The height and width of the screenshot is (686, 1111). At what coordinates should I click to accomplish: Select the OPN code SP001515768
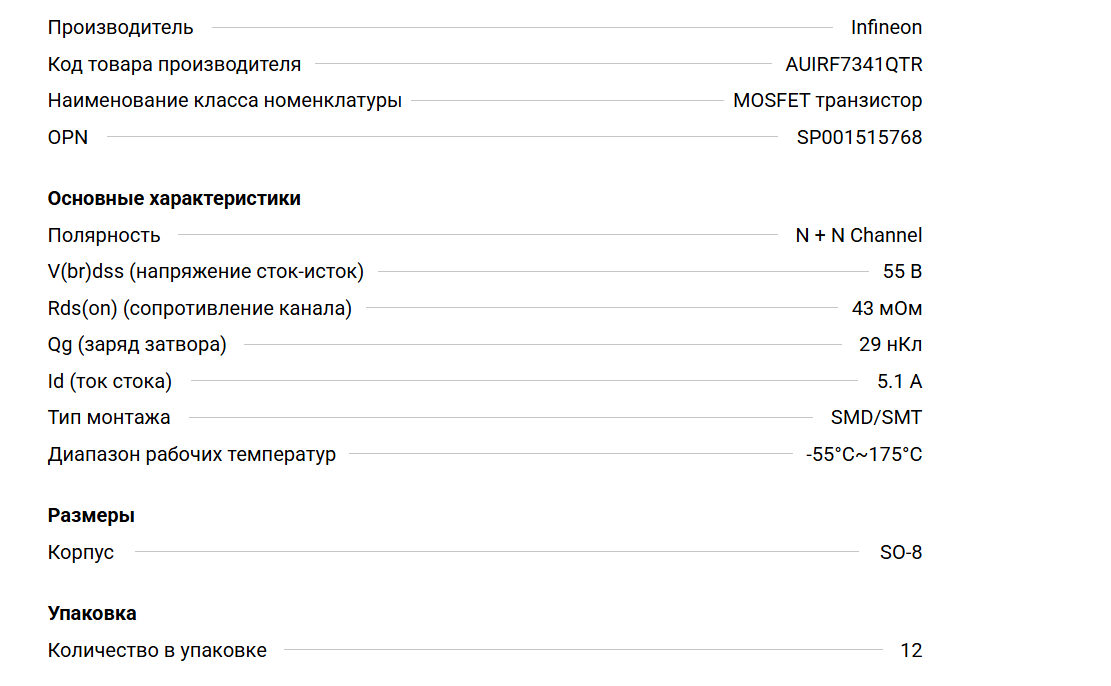coord(859,137)
